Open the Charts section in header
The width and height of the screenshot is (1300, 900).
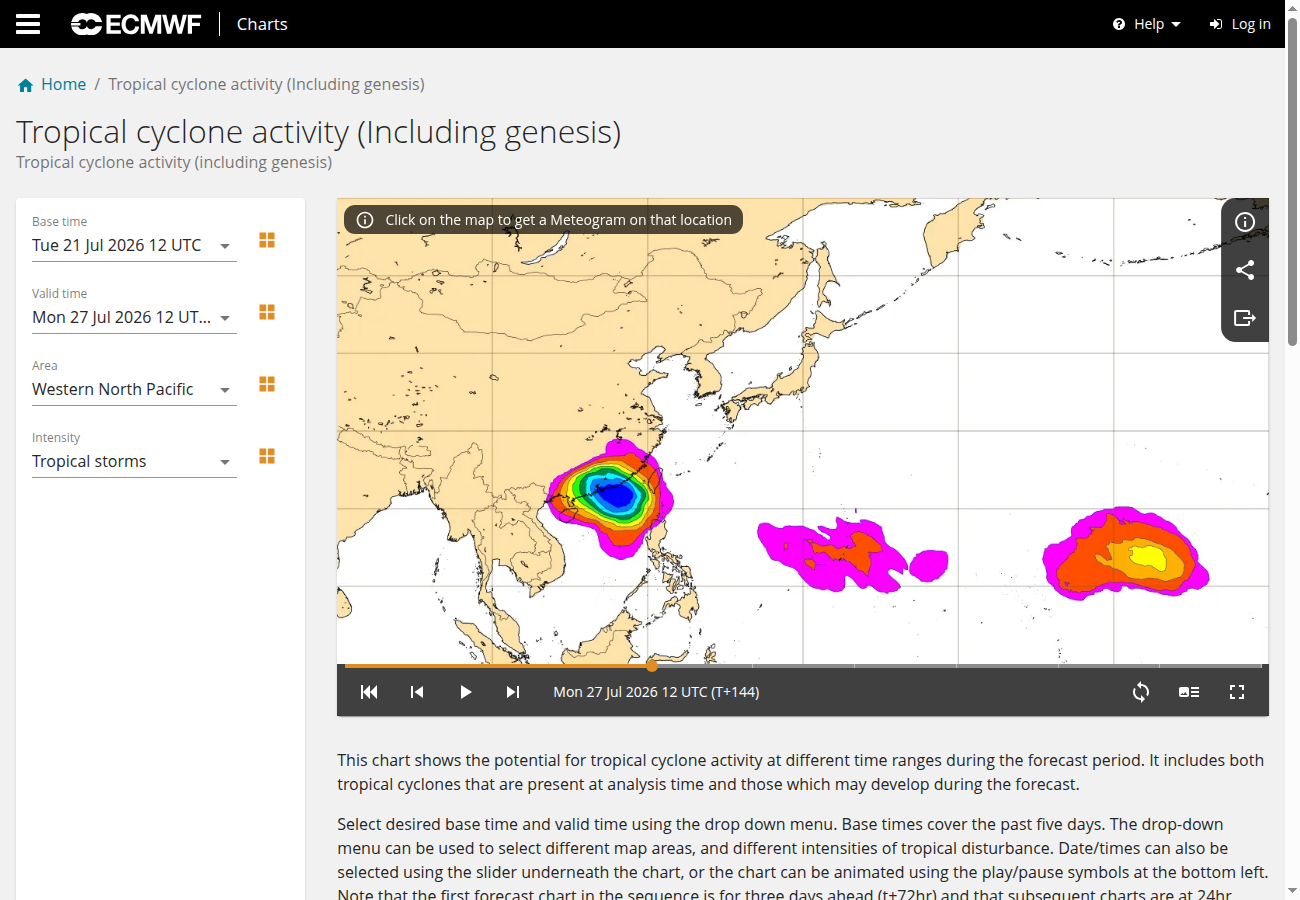click(262, 24)
